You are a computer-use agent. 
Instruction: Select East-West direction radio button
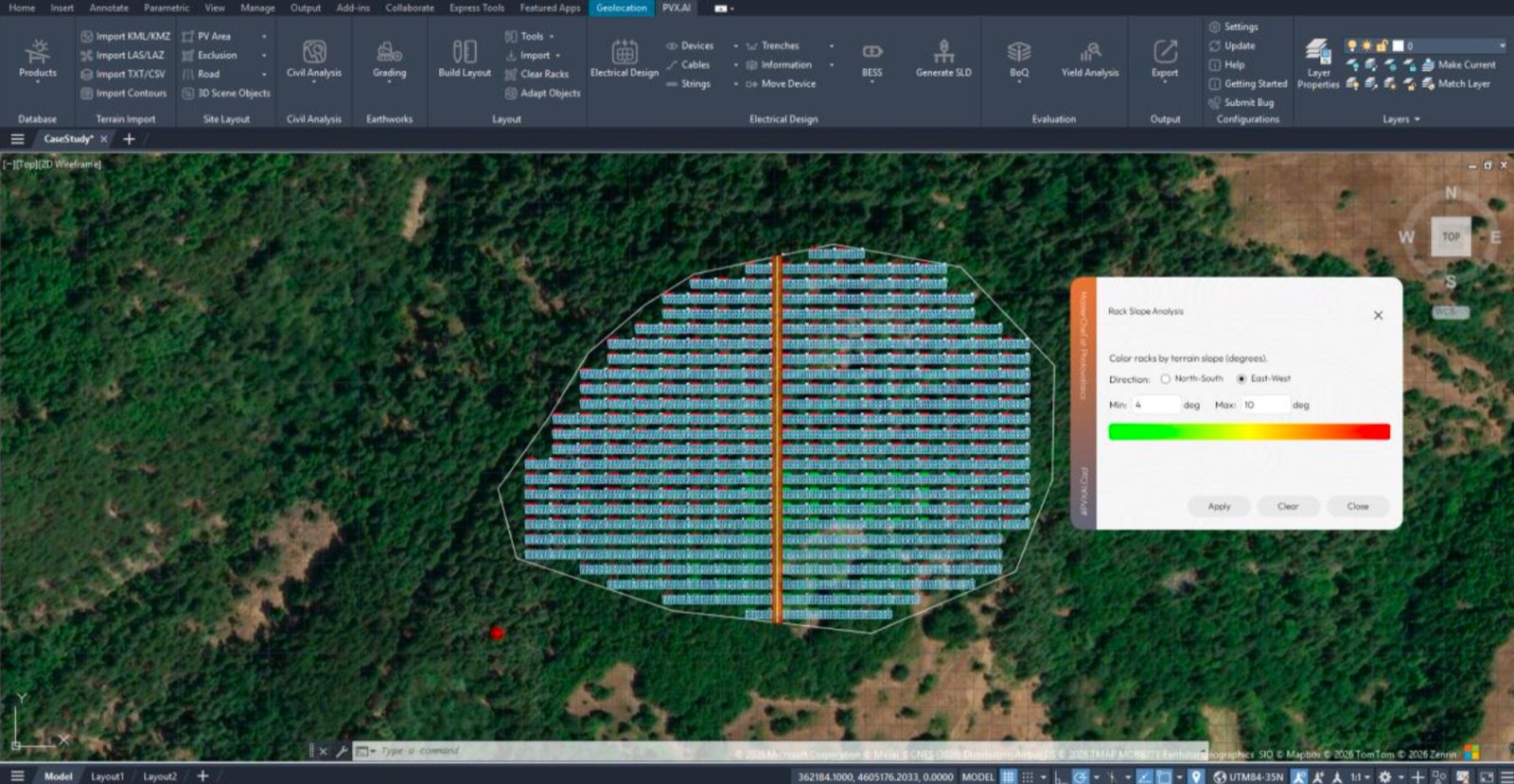pos(1241,378)
